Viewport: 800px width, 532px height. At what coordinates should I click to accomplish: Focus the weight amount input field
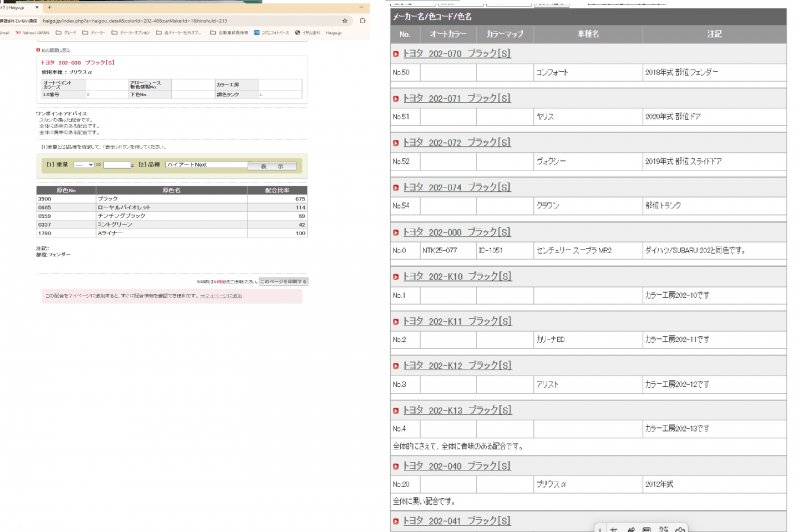coord(117,165)
